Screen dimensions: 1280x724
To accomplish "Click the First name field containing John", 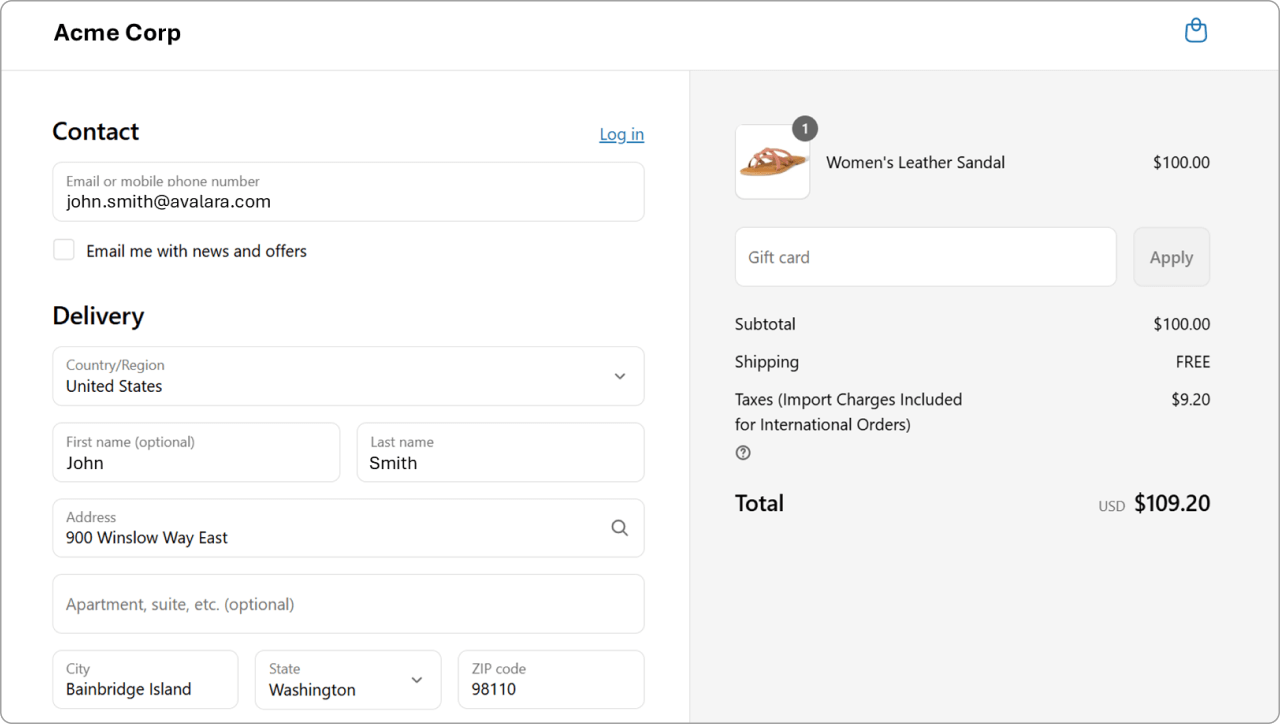I will 196,452.
